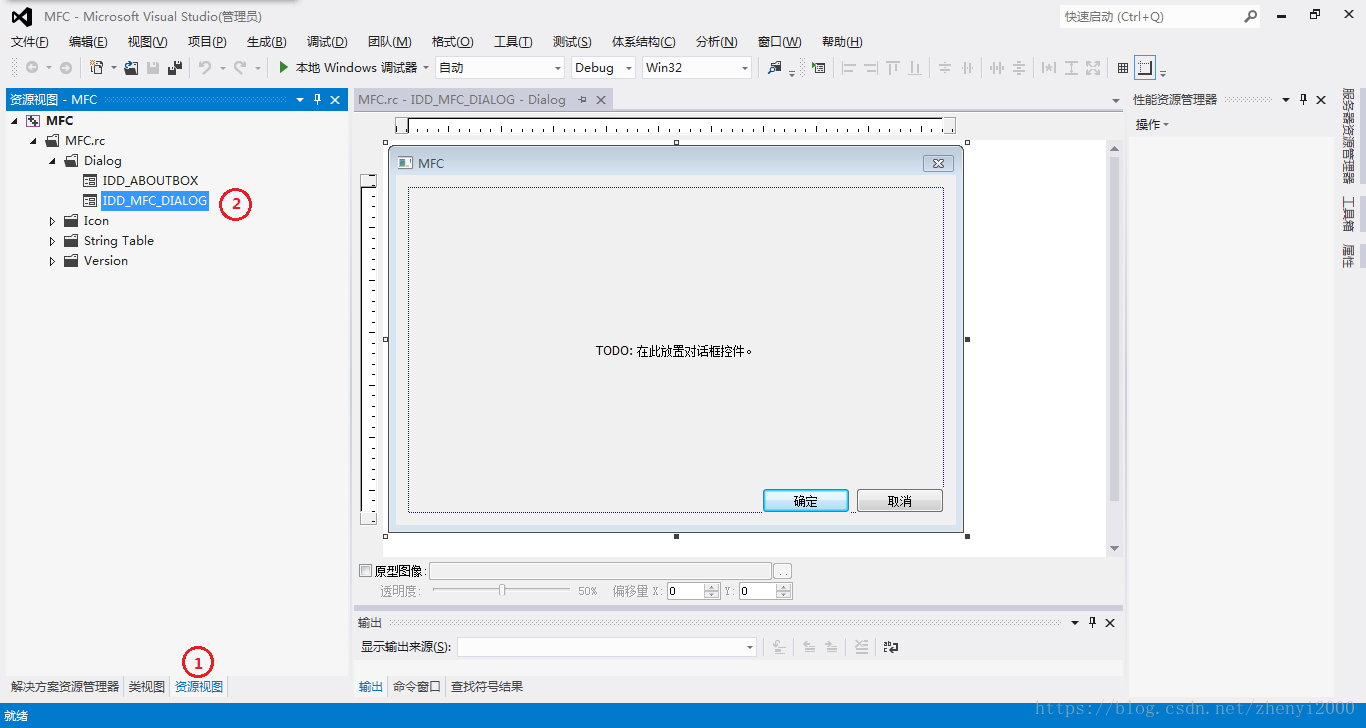Viewport: 1366px width, 728px height.
Task: Open the debugger mode dropdown next to the debugger
Action: pos(500,67)
